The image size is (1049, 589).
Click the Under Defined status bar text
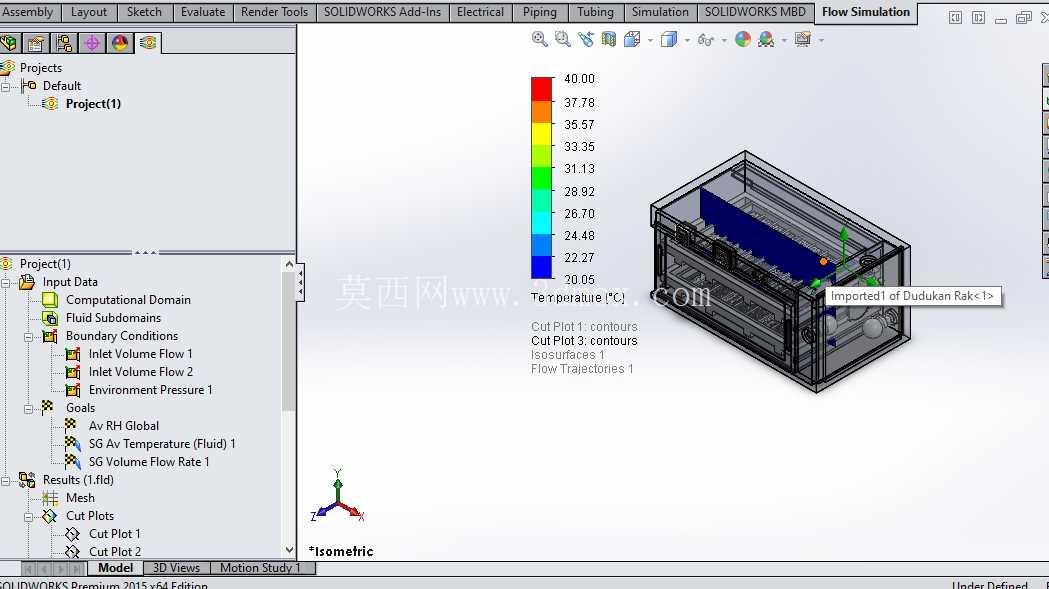(x=989, y=585)
